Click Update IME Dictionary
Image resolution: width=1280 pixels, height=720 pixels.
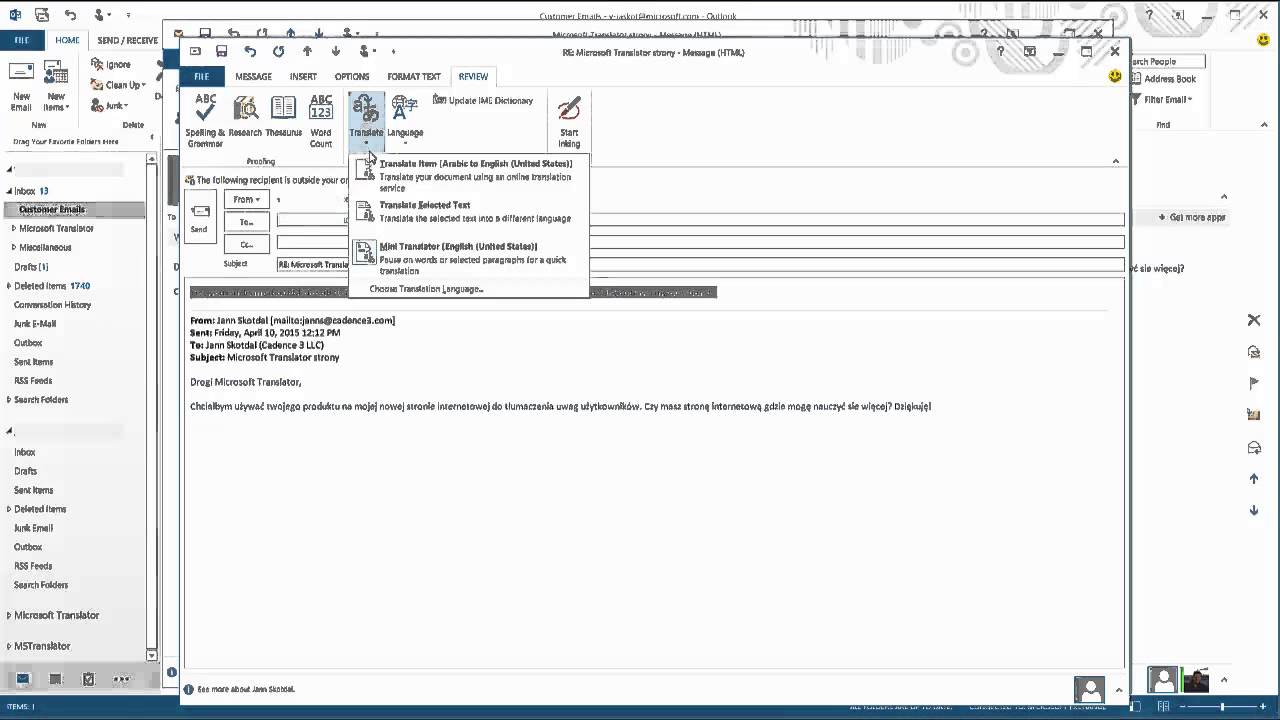tap(483, 100)
